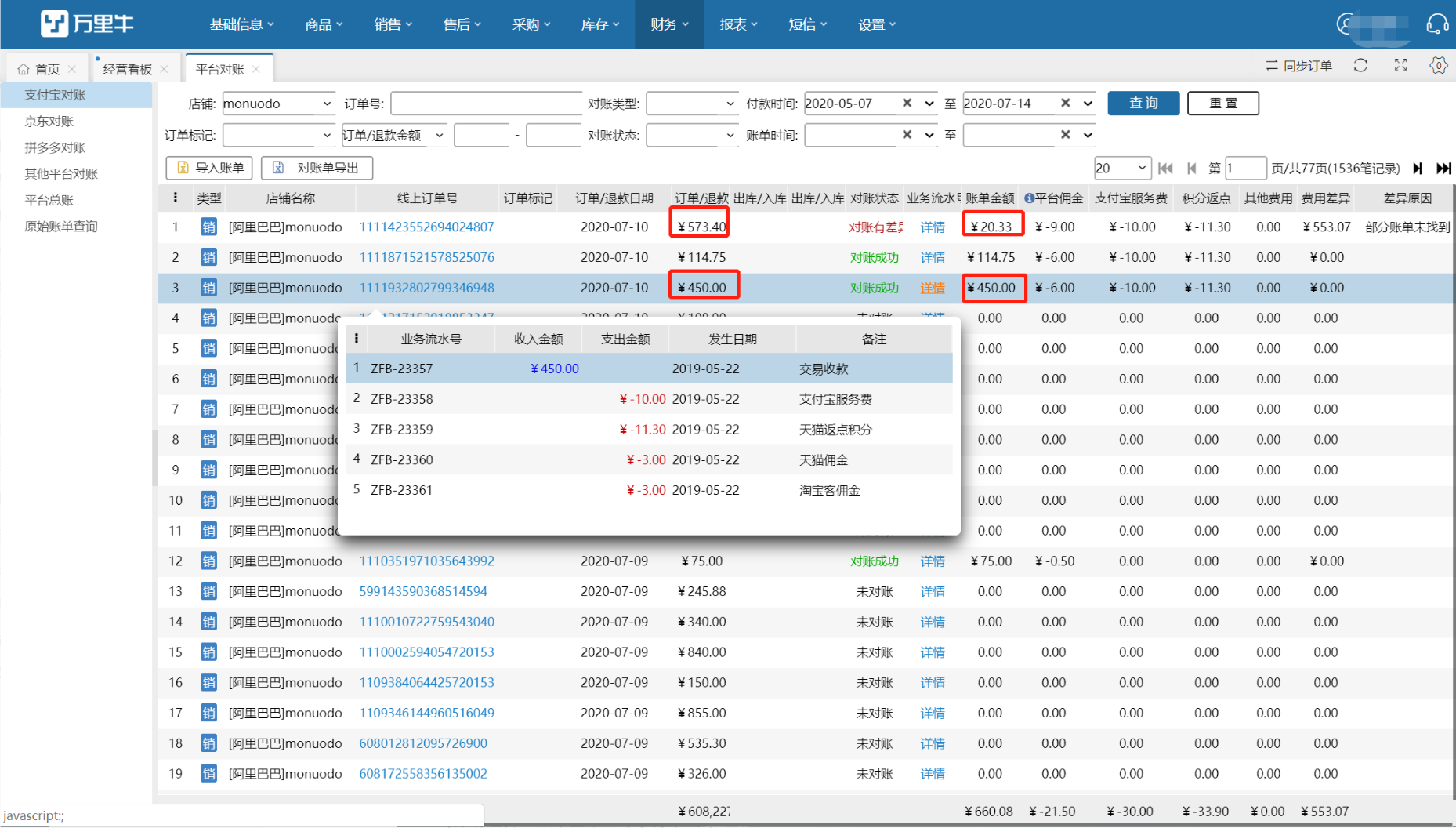Open order link 1111423552694024807
Screen dimensions: 1456x828
pyautogui.click(x=426, y=227)
